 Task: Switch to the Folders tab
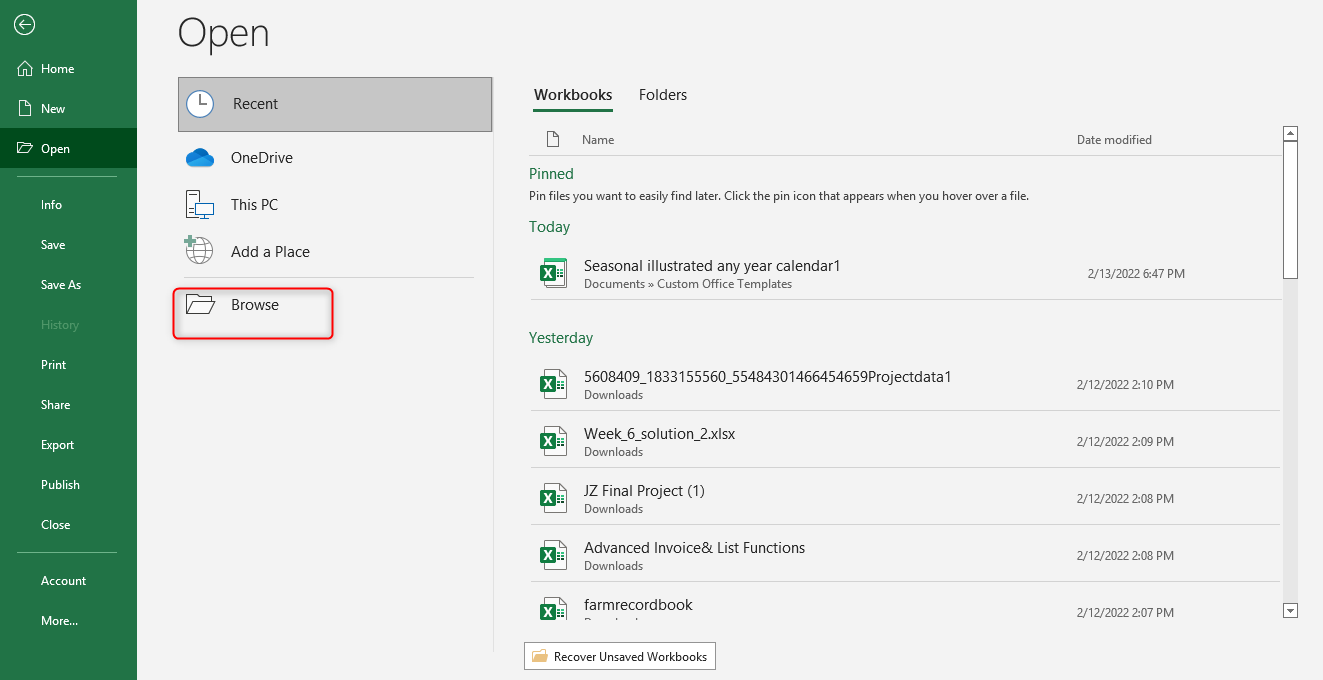663,95
